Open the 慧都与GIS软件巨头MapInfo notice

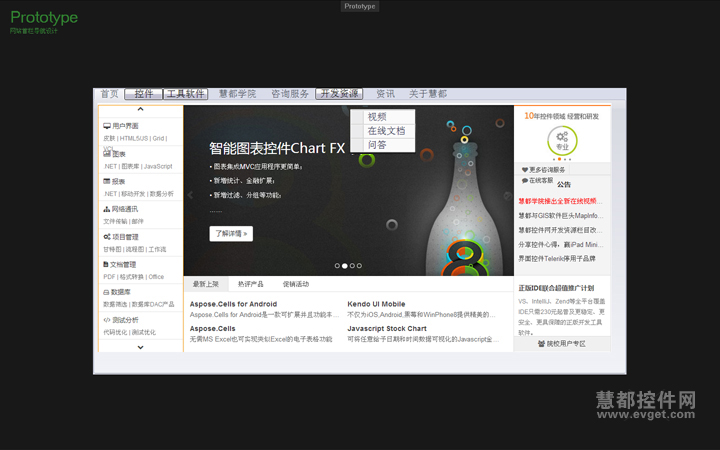coord(560,215)
